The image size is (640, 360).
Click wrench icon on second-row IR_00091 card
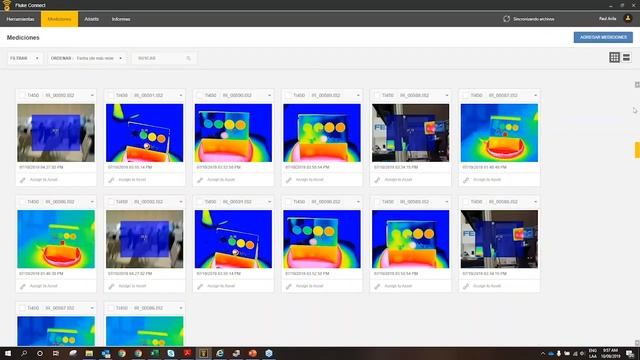[x=200, y=286]
